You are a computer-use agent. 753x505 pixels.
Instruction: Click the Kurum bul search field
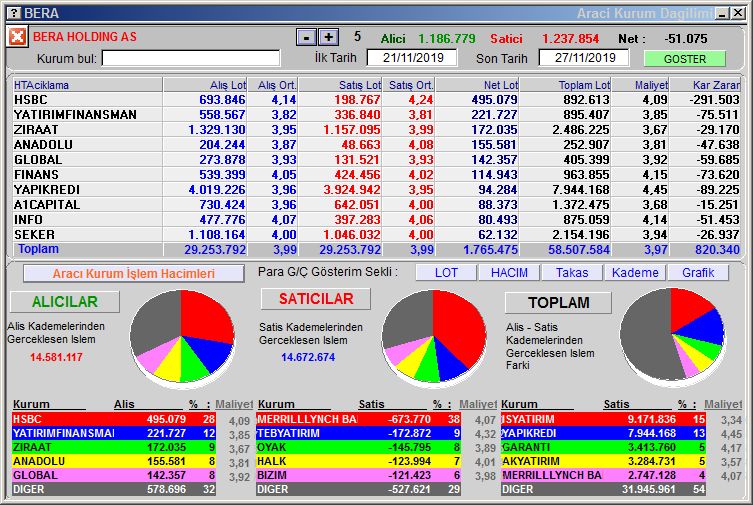pos(191,58)
